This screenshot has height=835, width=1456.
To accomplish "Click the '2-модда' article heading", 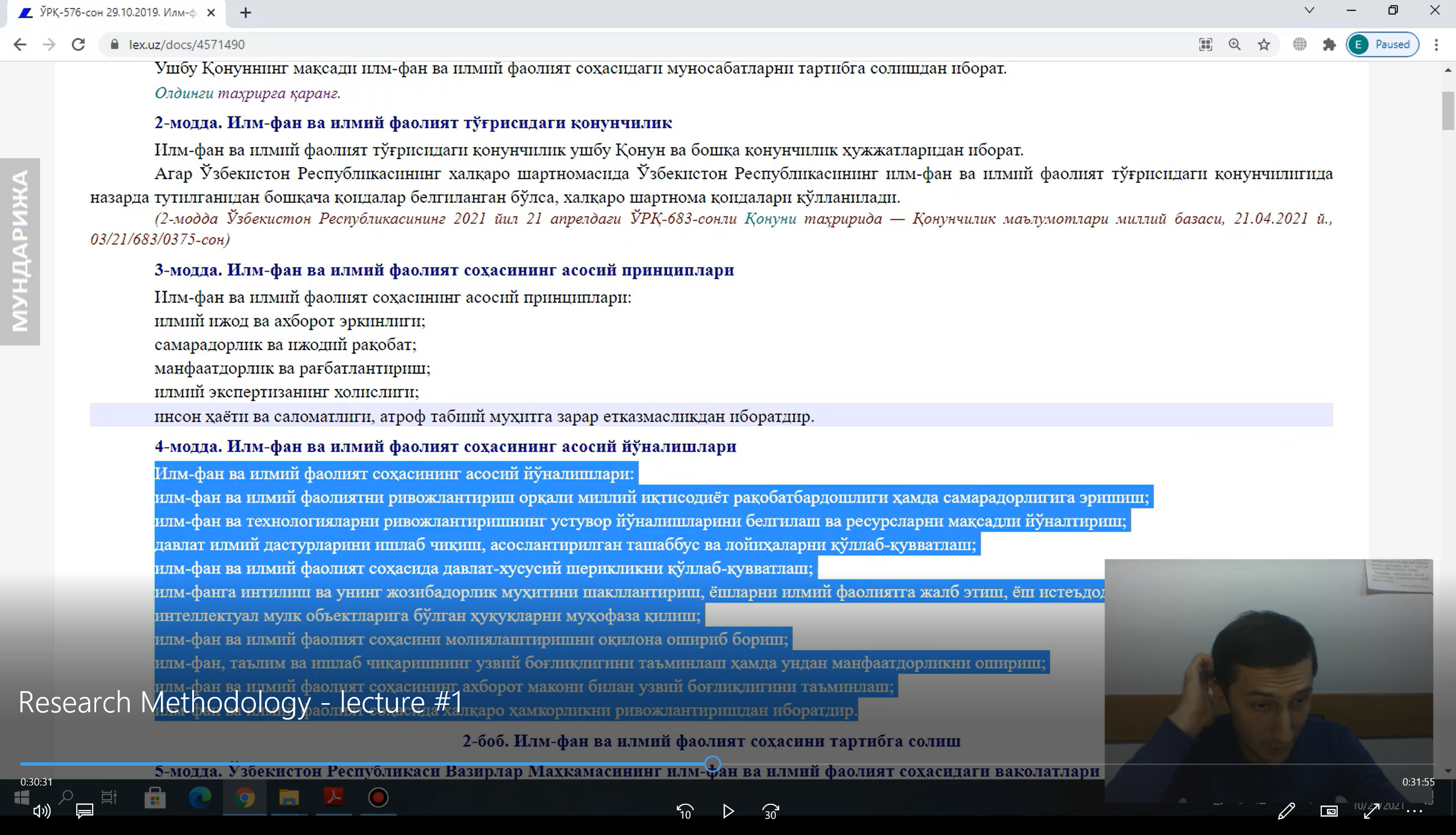I will pos(413,123).
